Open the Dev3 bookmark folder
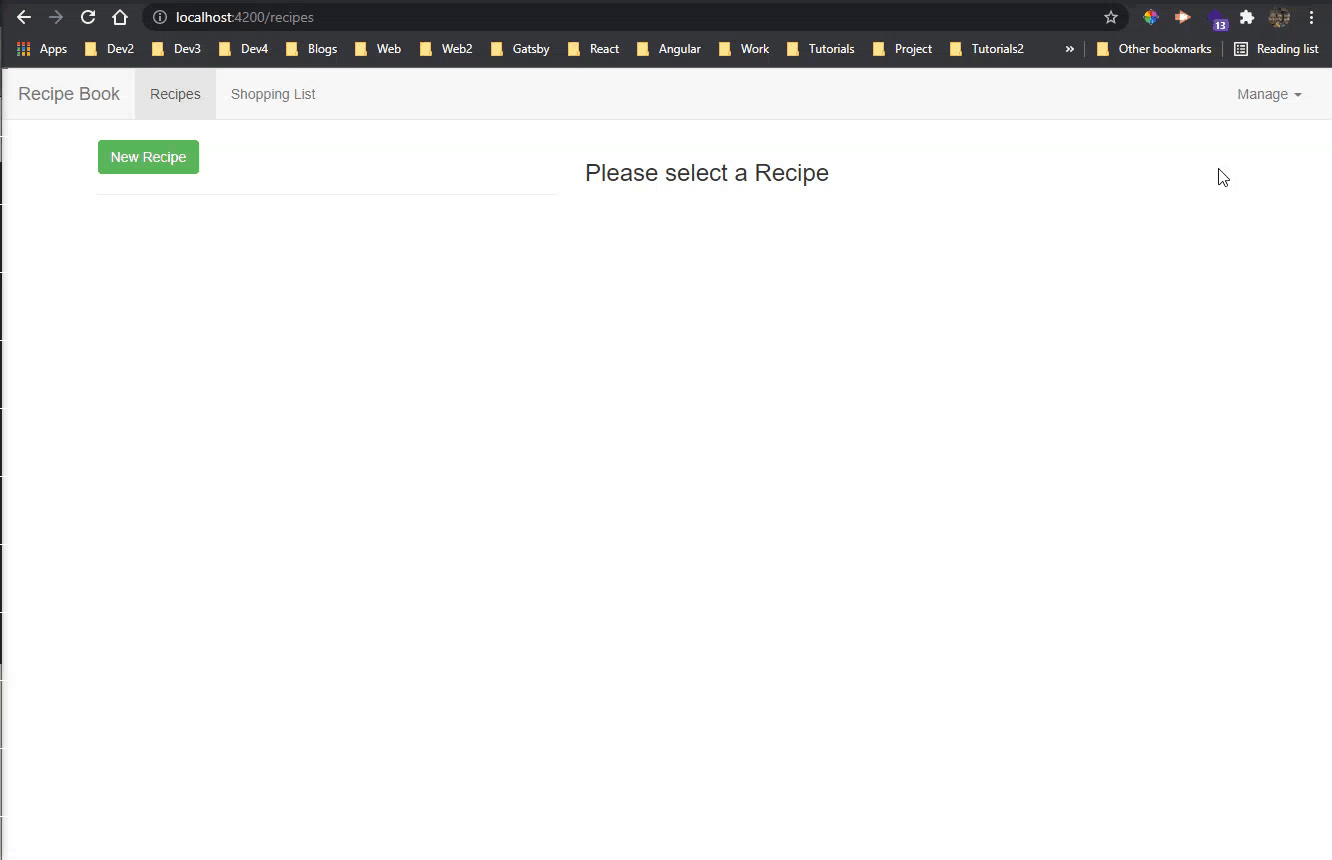This screenshot has width=1332, height=860. 177,48
